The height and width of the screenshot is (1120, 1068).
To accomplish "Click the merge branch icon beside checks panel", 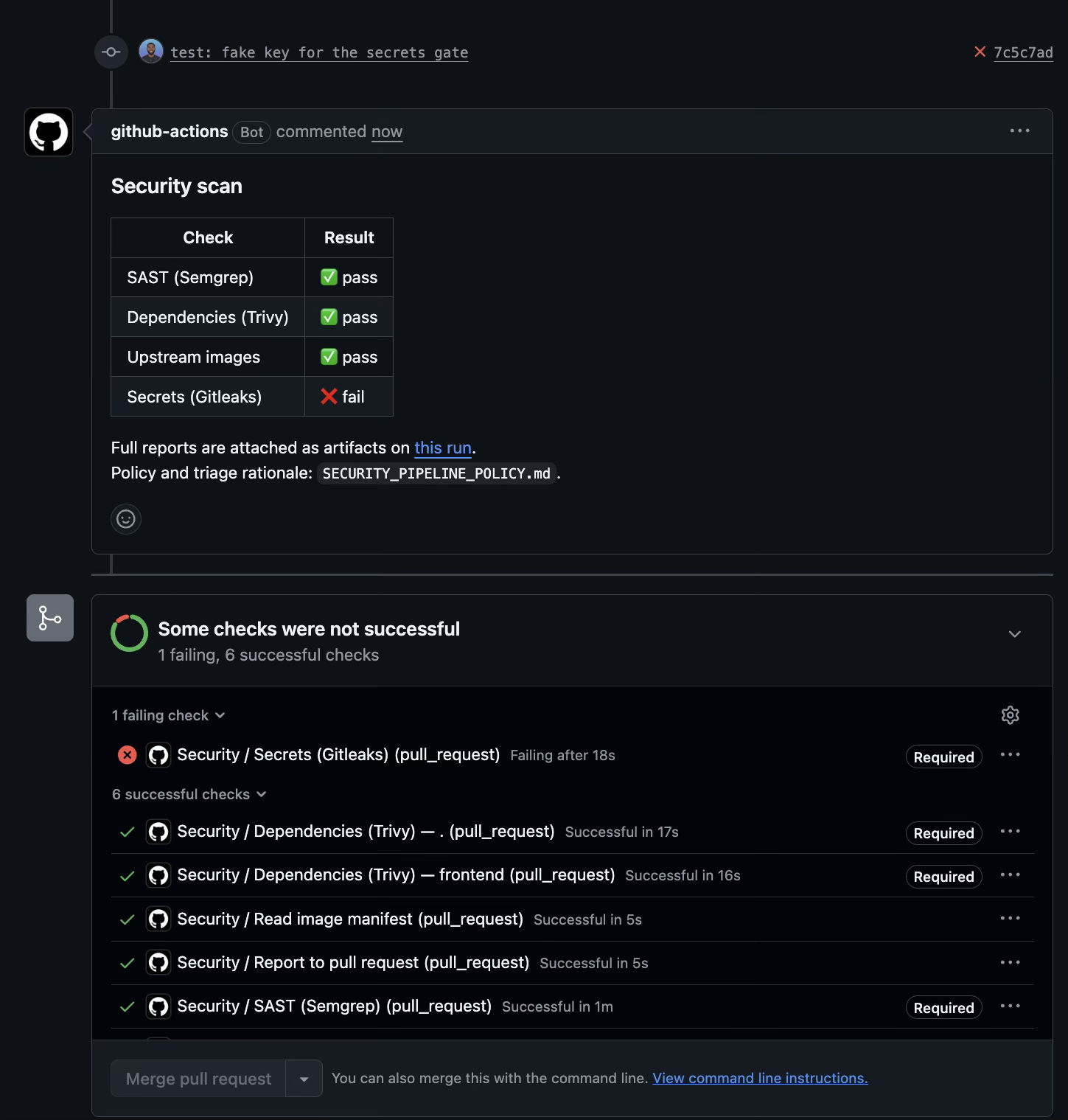I will pyautogui.click(x=50, y=618).
